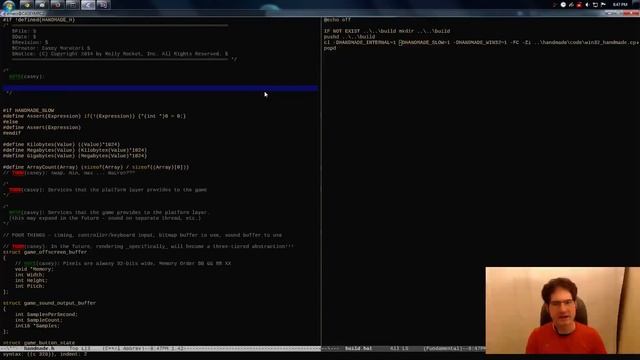Click the 'struct game_sound_output_buffer' line
The height and width of the screenshot is (360, 640).
[x=49, y=303]
